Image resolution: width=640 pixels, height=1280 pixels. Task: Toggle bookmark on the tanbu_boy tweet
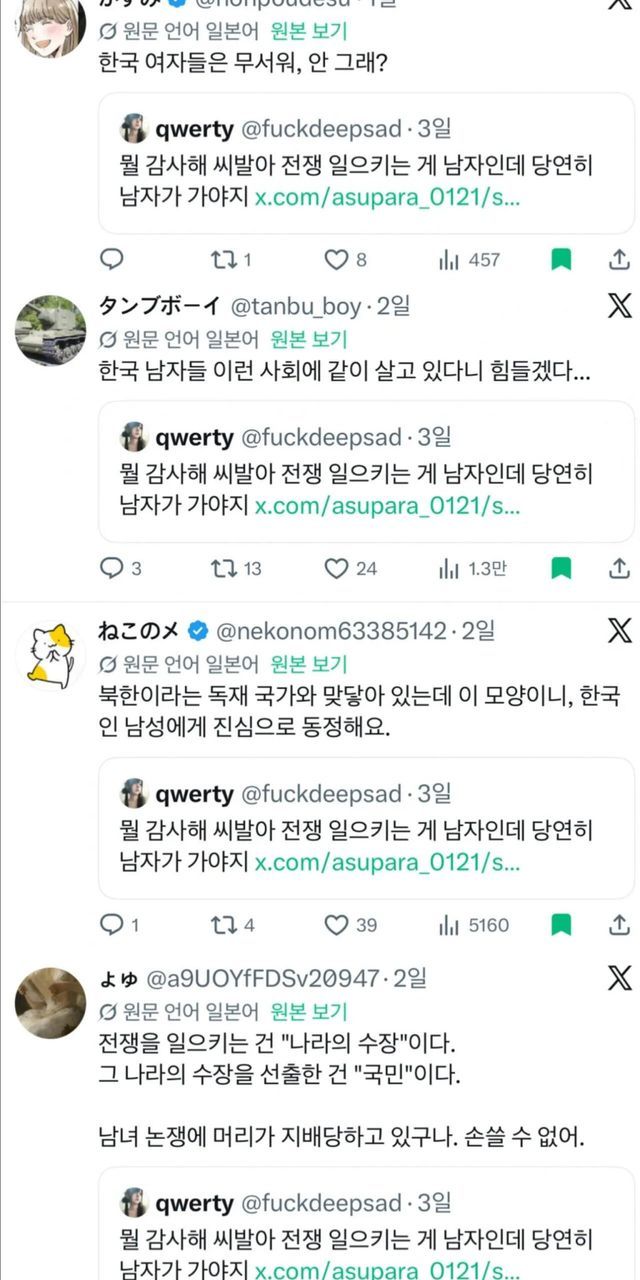pos(562,569)
